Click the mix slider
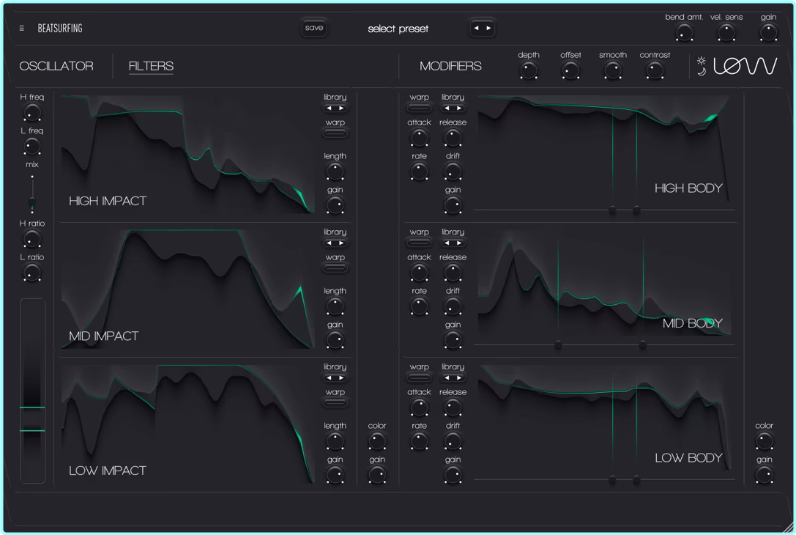Image resolution: width=796 pixels, height=535 pixels. 32,192
